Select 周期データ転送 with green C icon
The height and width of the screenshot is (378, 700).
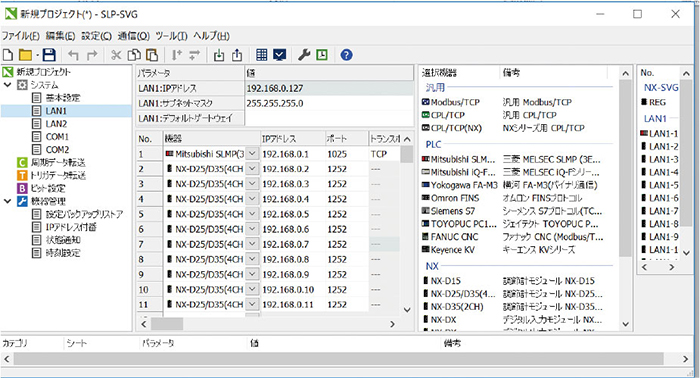click(x=50, y=162)
